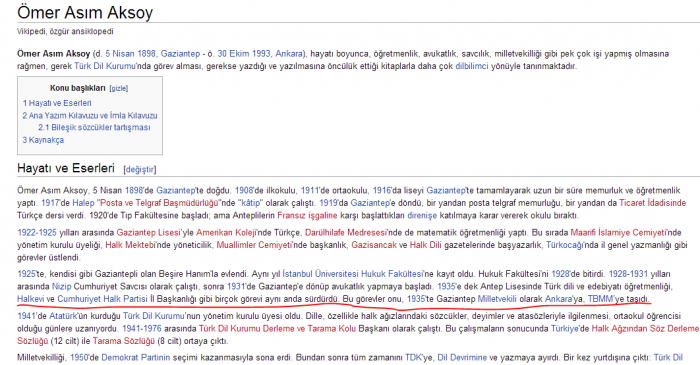Hide the table of contents with gizle

(x=119, y=88)
